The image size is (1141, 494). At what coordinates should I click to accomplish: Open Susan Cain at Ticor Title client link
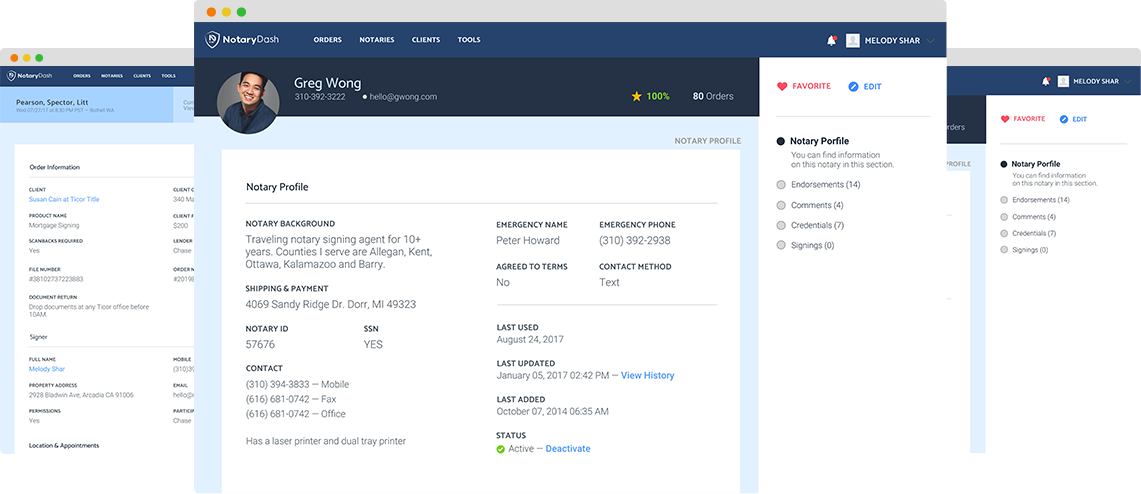point(64,200)
